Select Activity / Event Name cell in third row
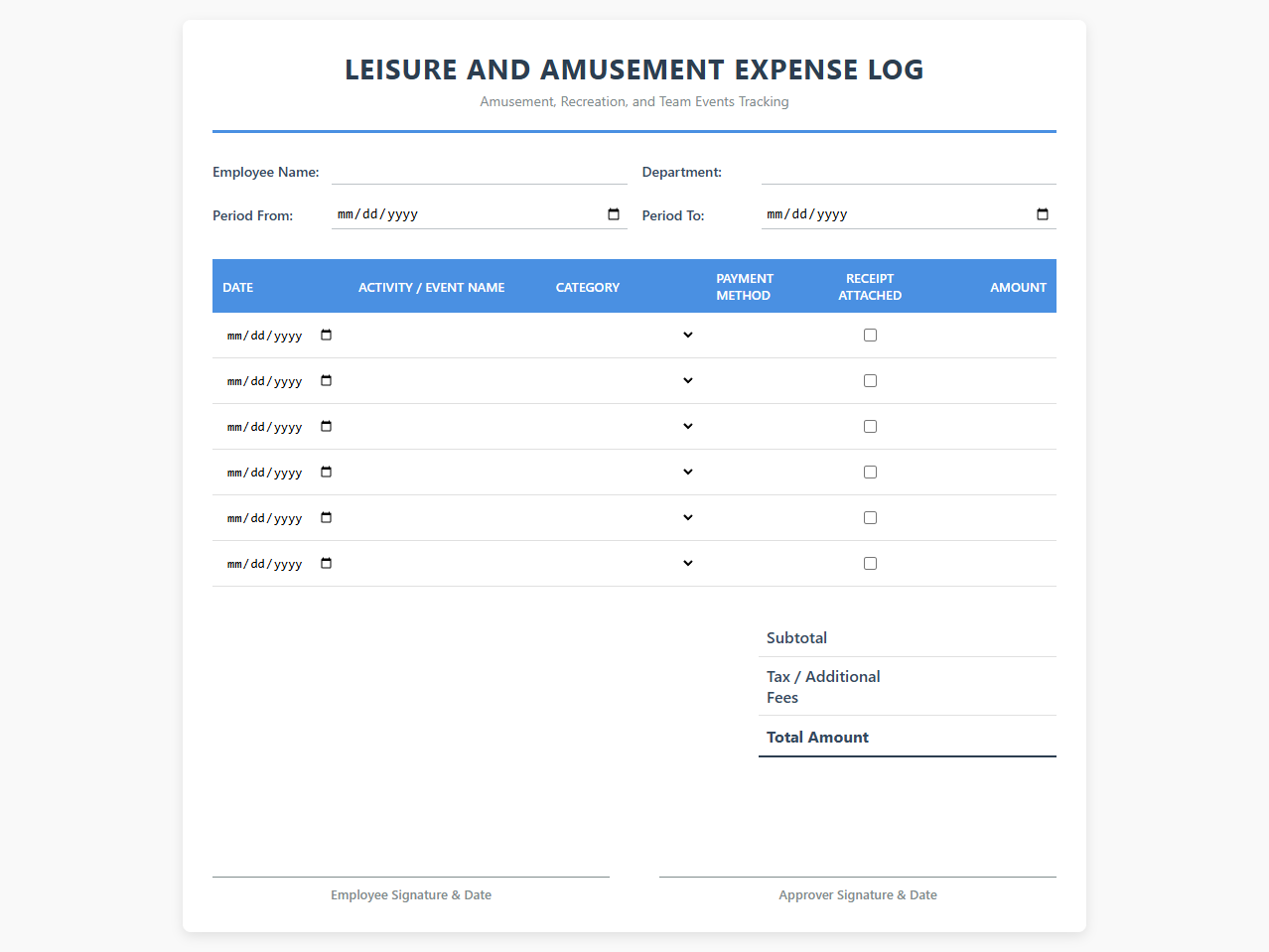The height and width of the screenshot is (952, 1269). [x=447, y=427]
